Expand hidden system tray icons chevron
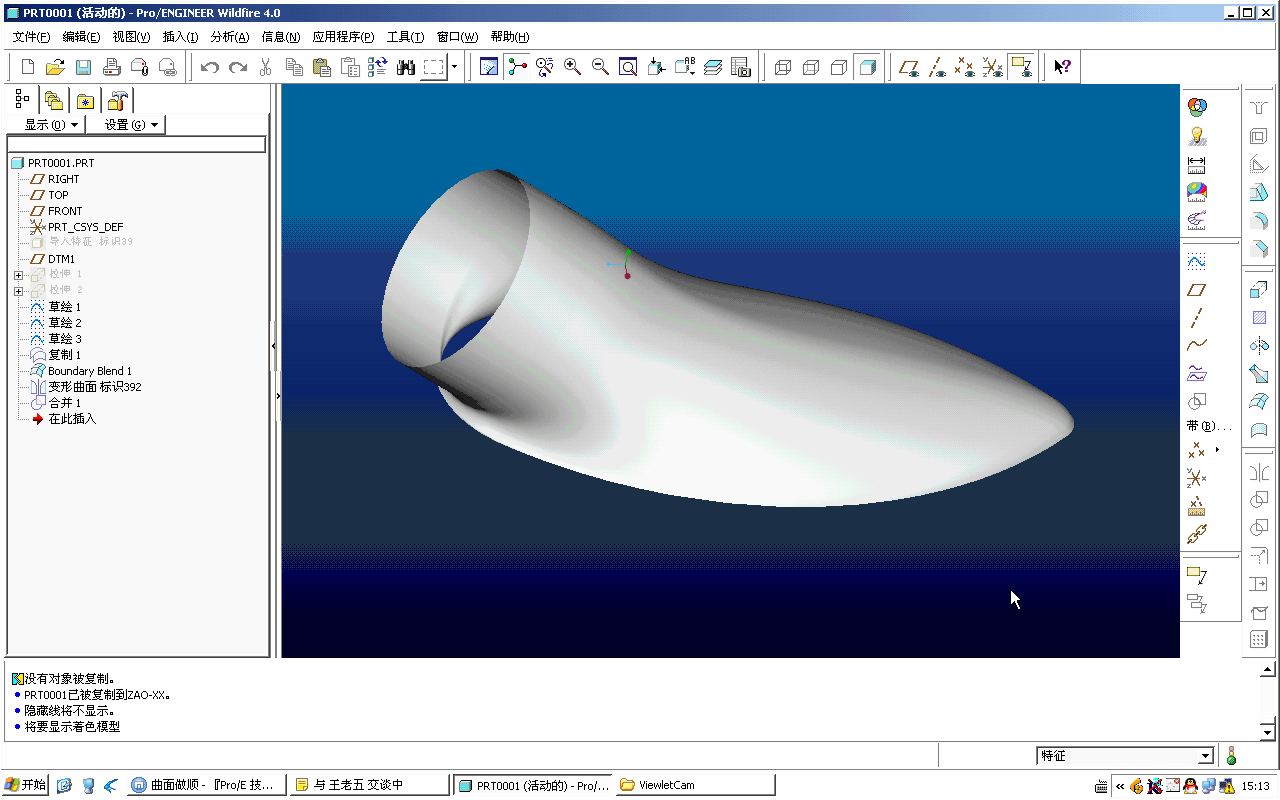Screen dimensions: 1280x800 pos(1120,786)
